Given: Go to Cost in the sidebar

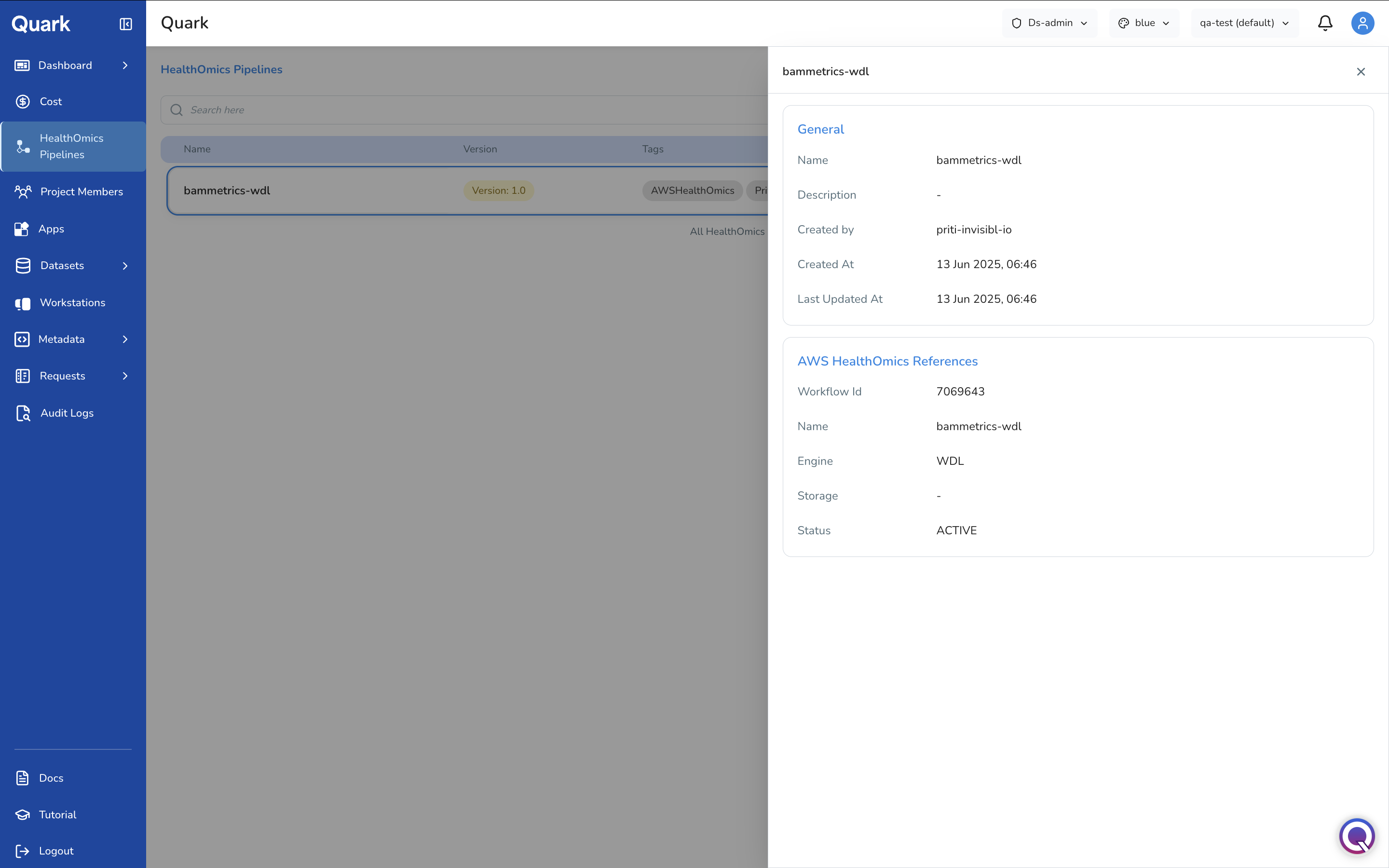Looking at the screenshot, I should (x=73, y=102).
